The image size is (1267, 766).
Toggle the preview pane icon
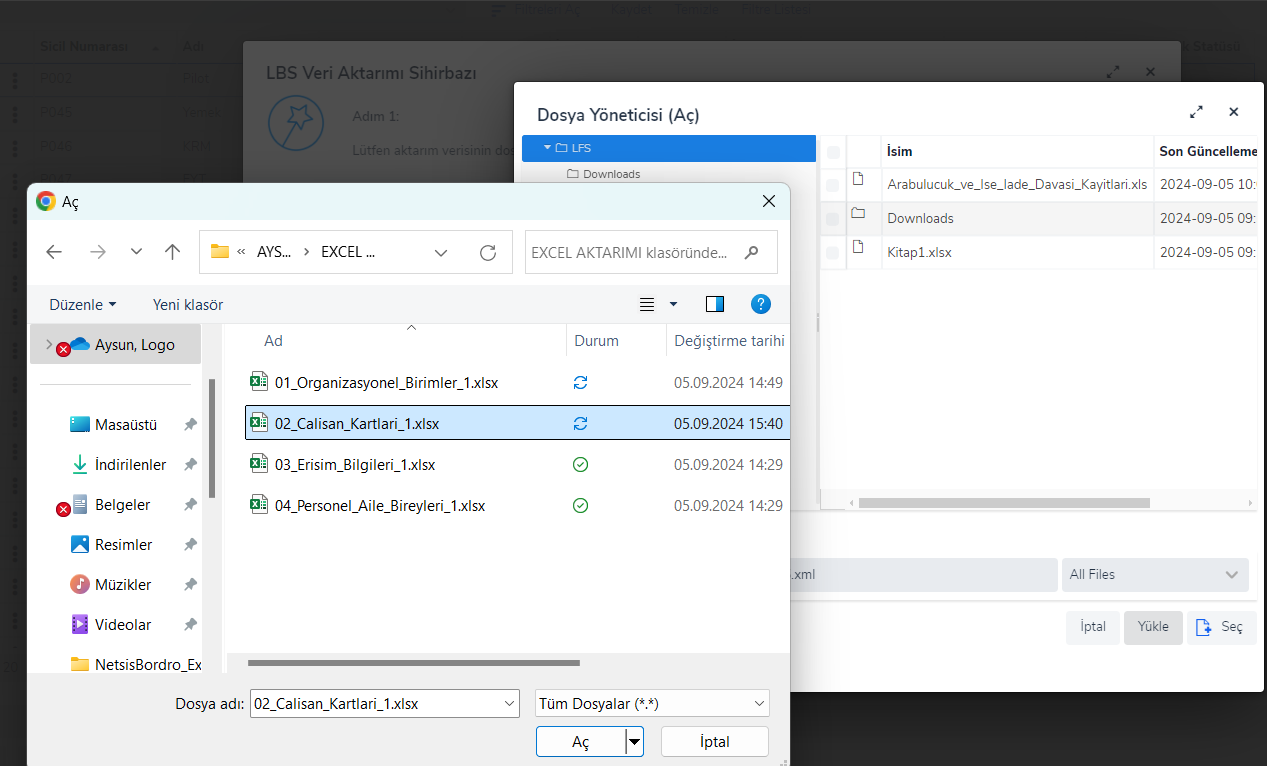[714, 304]
